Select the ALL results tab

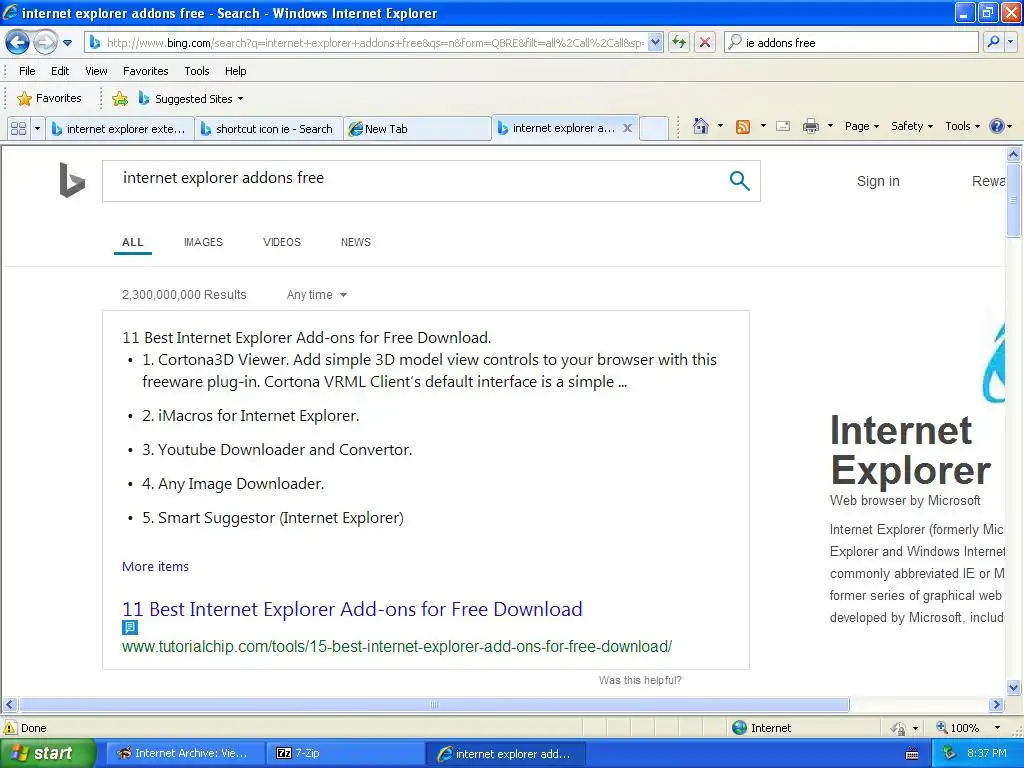(133, 242)
